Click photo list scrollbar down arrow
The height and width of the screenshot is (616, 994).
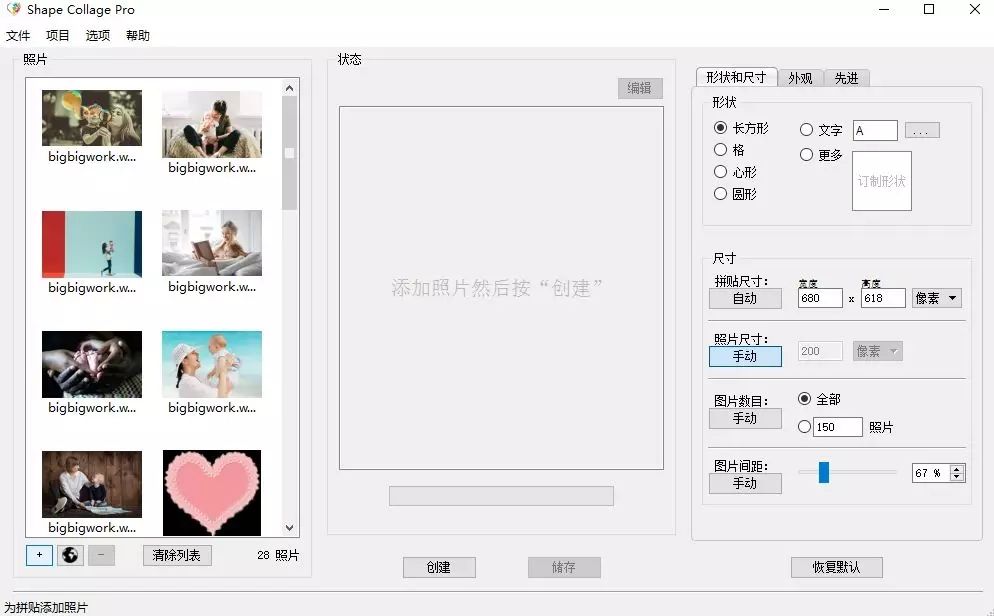290,527
